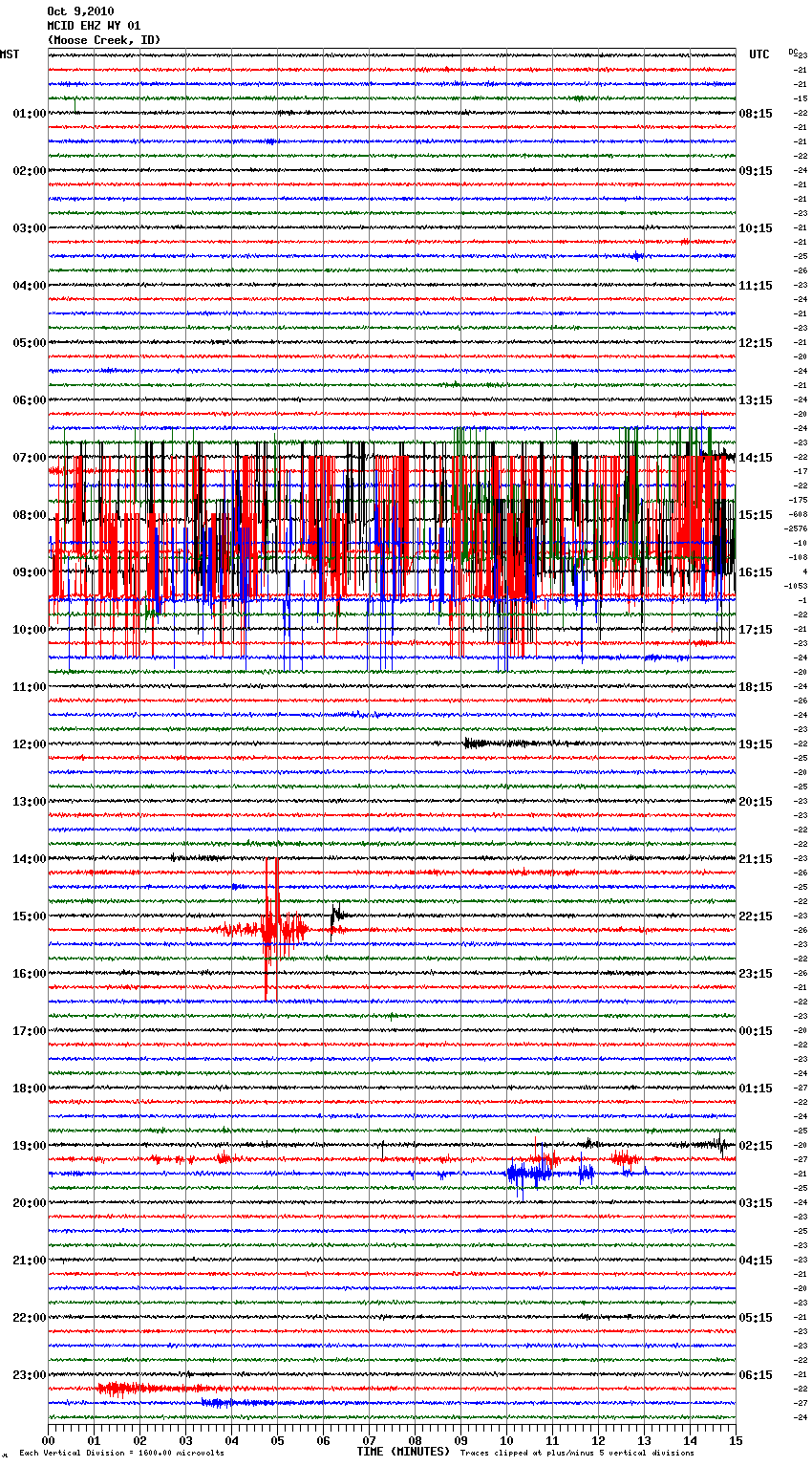812x1466 pixels.
Task: Select the station code "MCID EHZ WY 01"
Action: 94,26
